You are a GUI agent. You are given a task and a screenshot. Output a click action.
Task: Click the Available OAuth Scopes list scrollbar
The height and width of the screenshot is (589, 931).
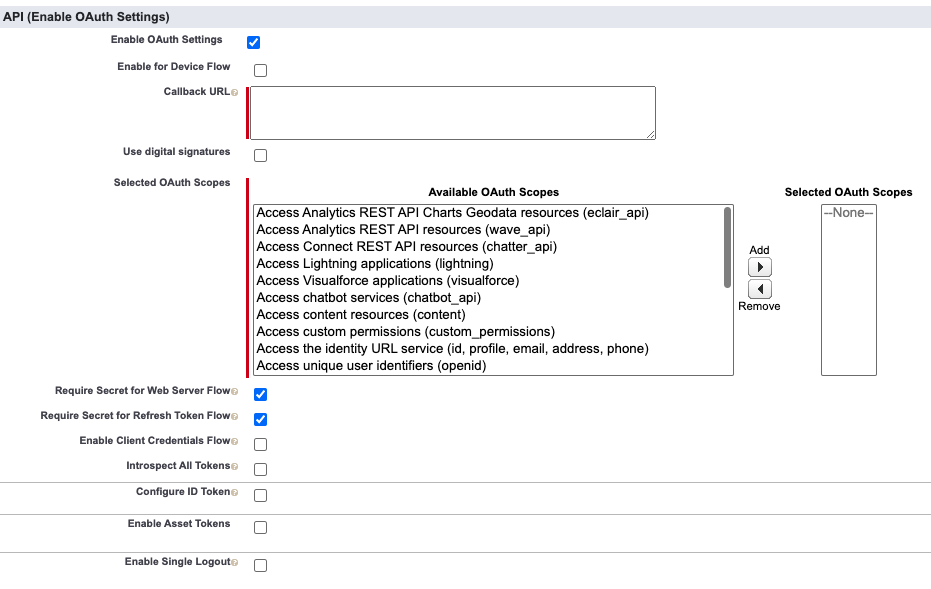click(727, 247)
